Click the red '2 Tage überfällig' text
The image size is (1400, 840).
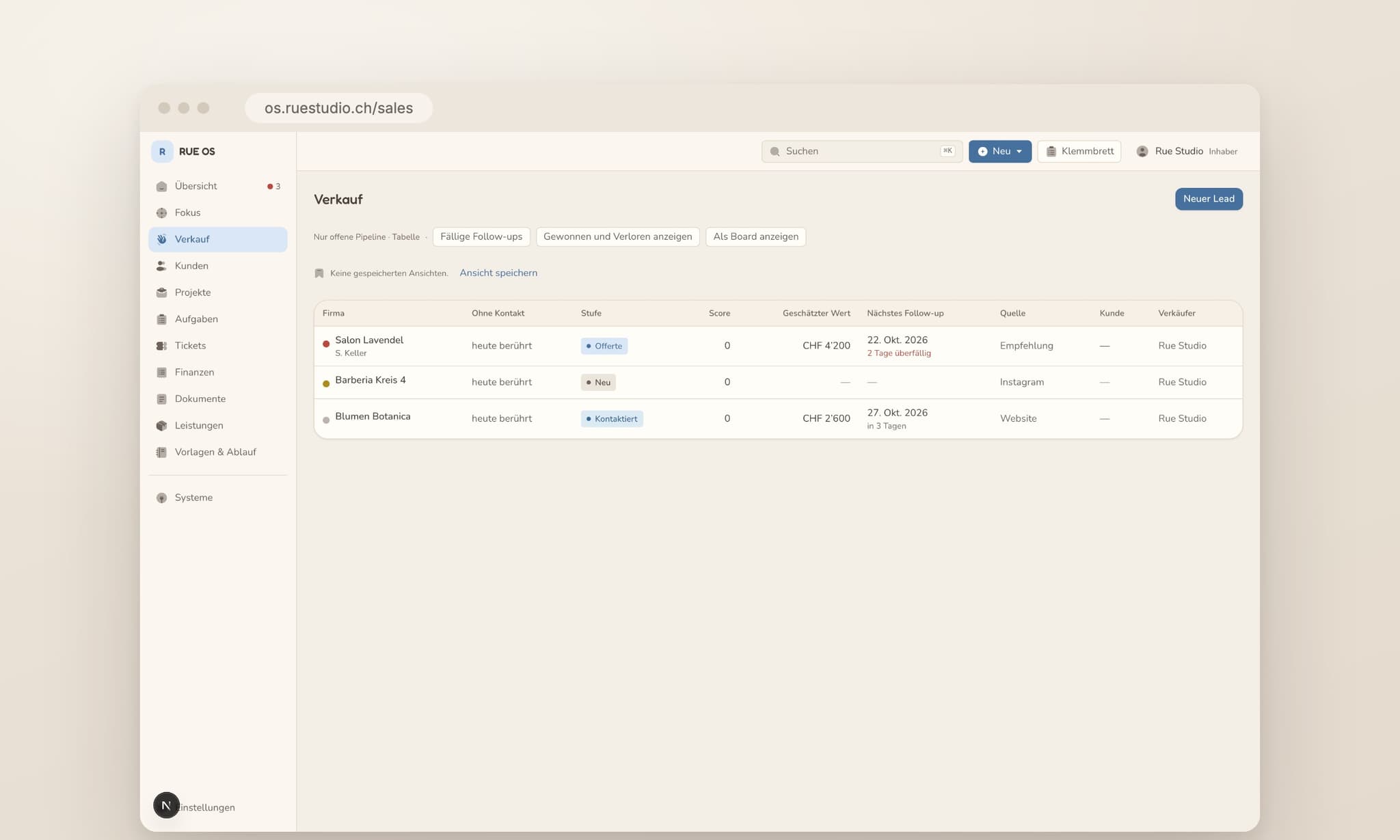pos(899,353)
